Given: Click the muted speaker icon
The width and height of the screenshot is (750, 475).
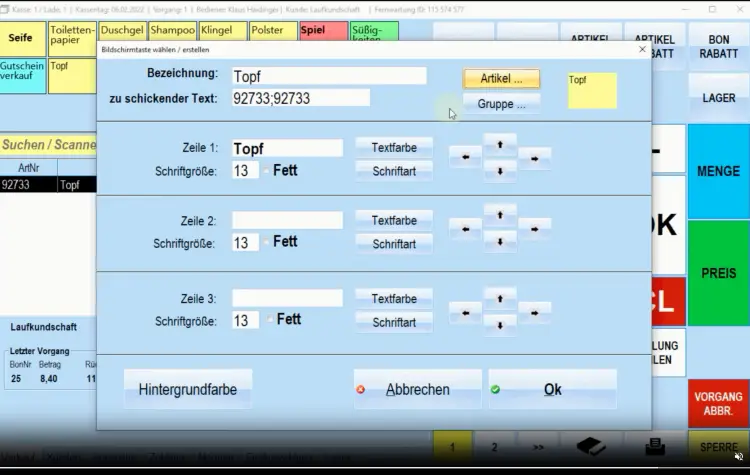Looking at the screenshot, I should (x=739, y=456).
